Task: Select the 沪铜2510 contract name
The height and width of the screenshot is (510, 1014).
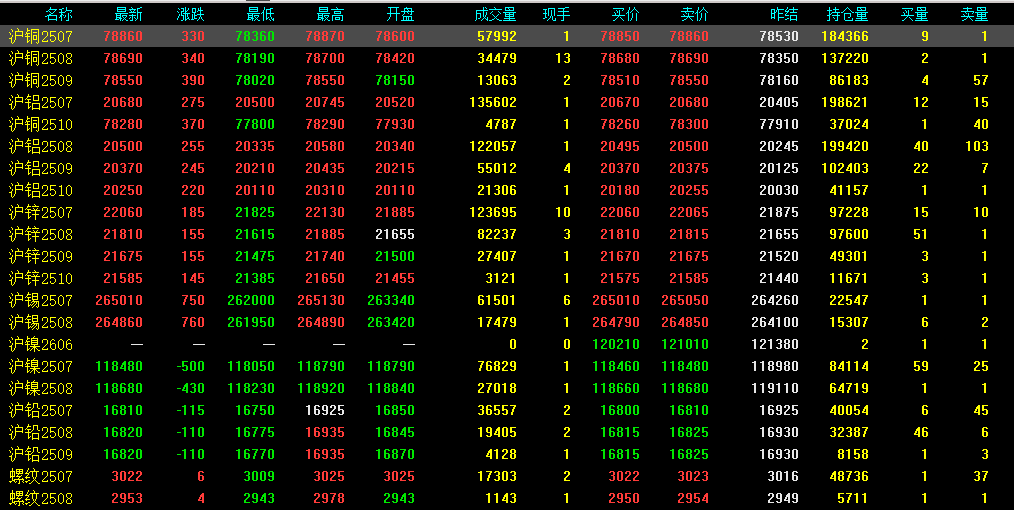Action: (41, 125)
